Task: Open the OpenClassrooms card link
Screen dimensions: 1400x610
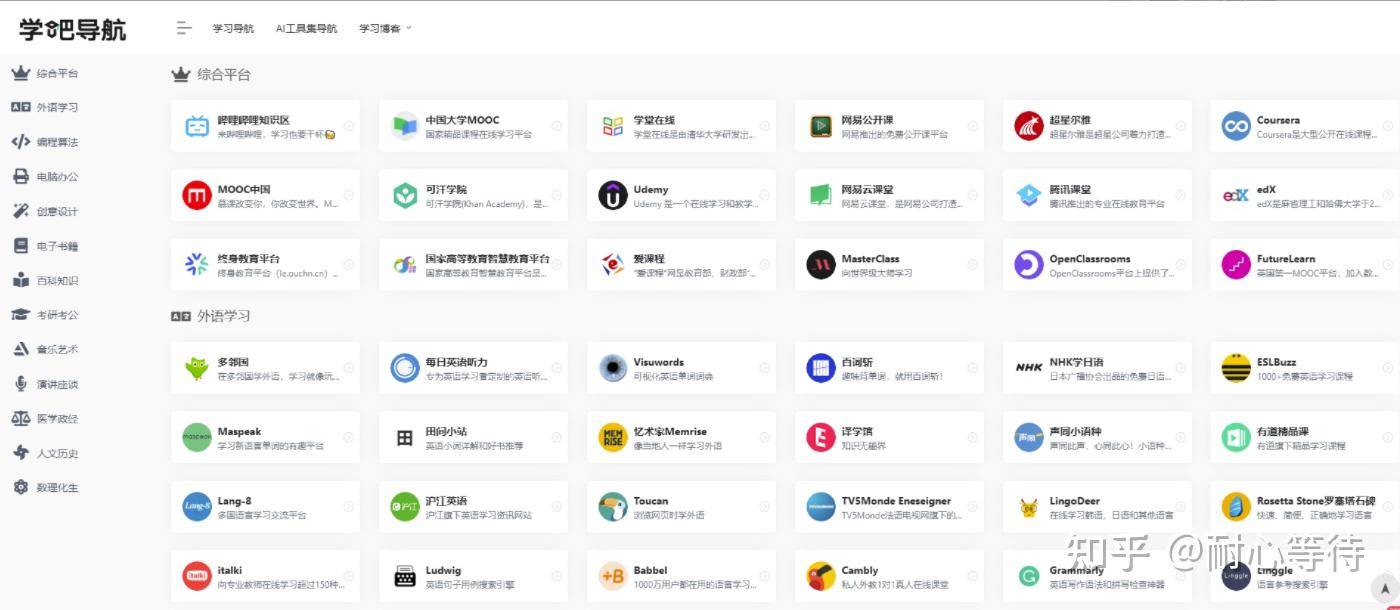Action: tap(1098, 265)
